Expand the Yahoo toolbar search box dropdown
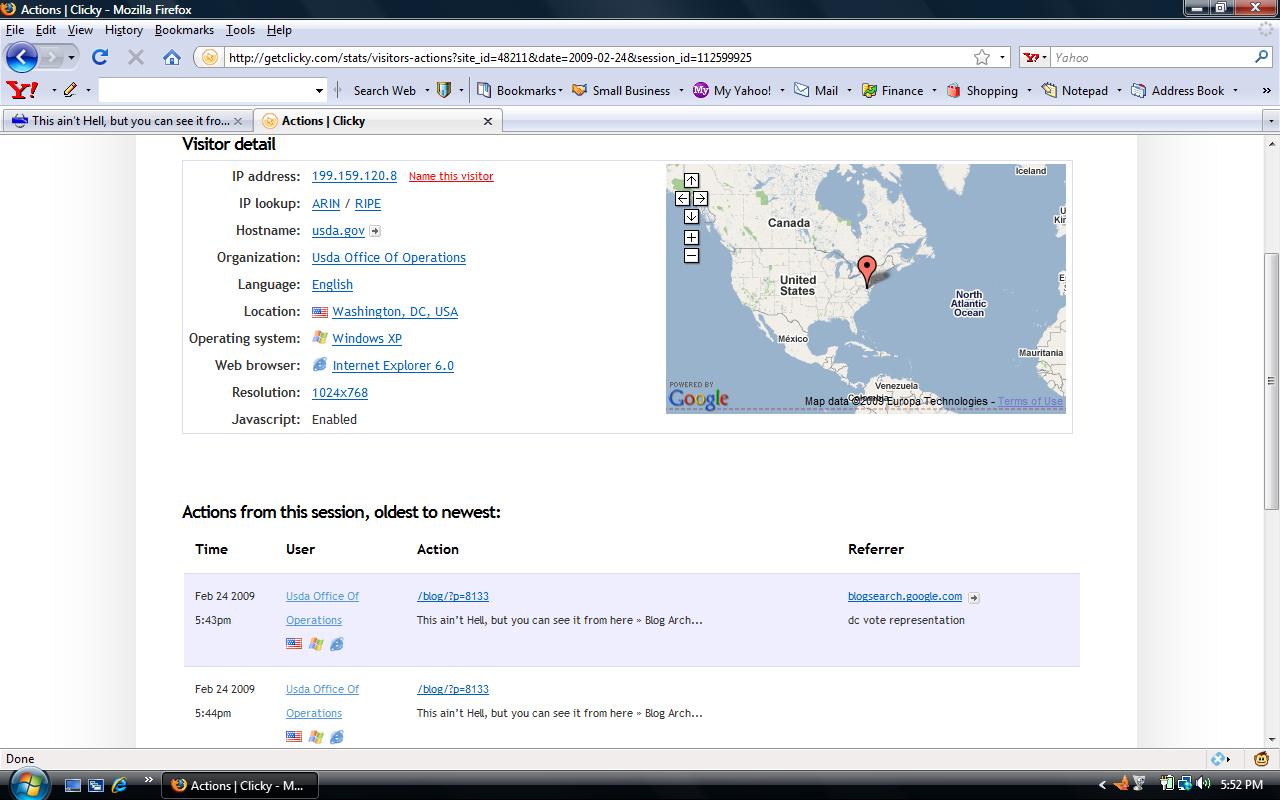The height and width of the screenshot is (800, 1280). coord(319,91)
